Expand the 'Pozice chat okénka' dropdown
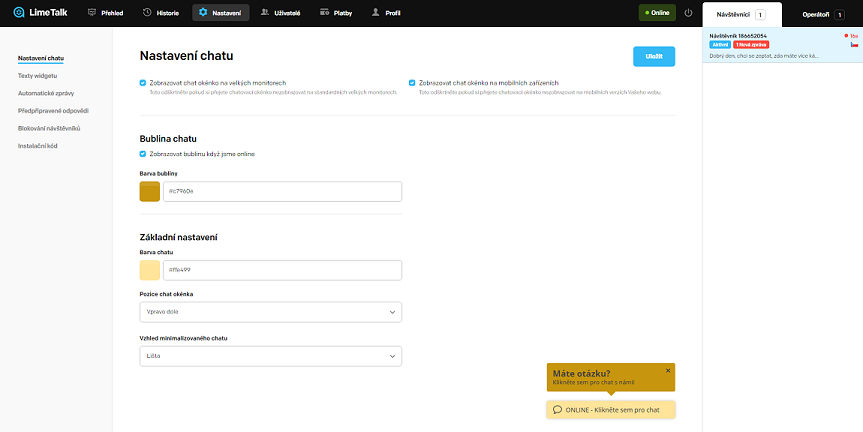The width and height of the screenshot is (863, 432). click(x=270, y=312)
